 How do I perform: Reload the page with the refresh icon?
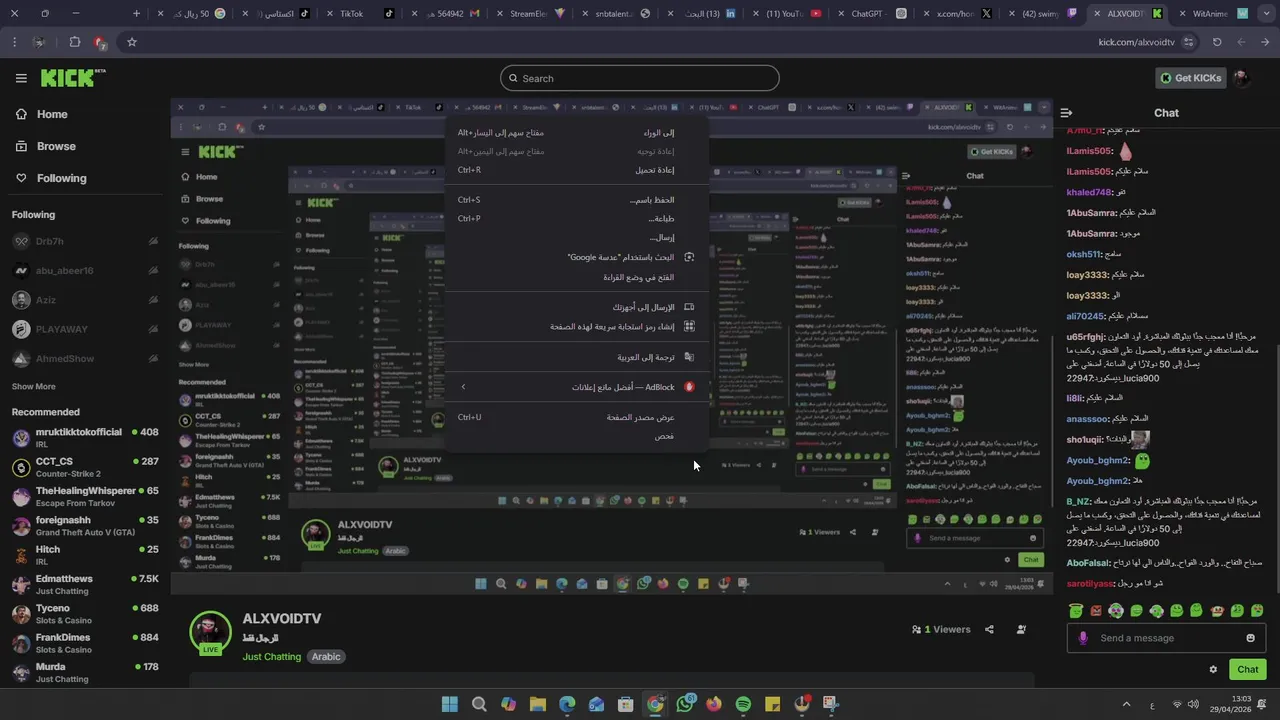[x=1217, y=42]
